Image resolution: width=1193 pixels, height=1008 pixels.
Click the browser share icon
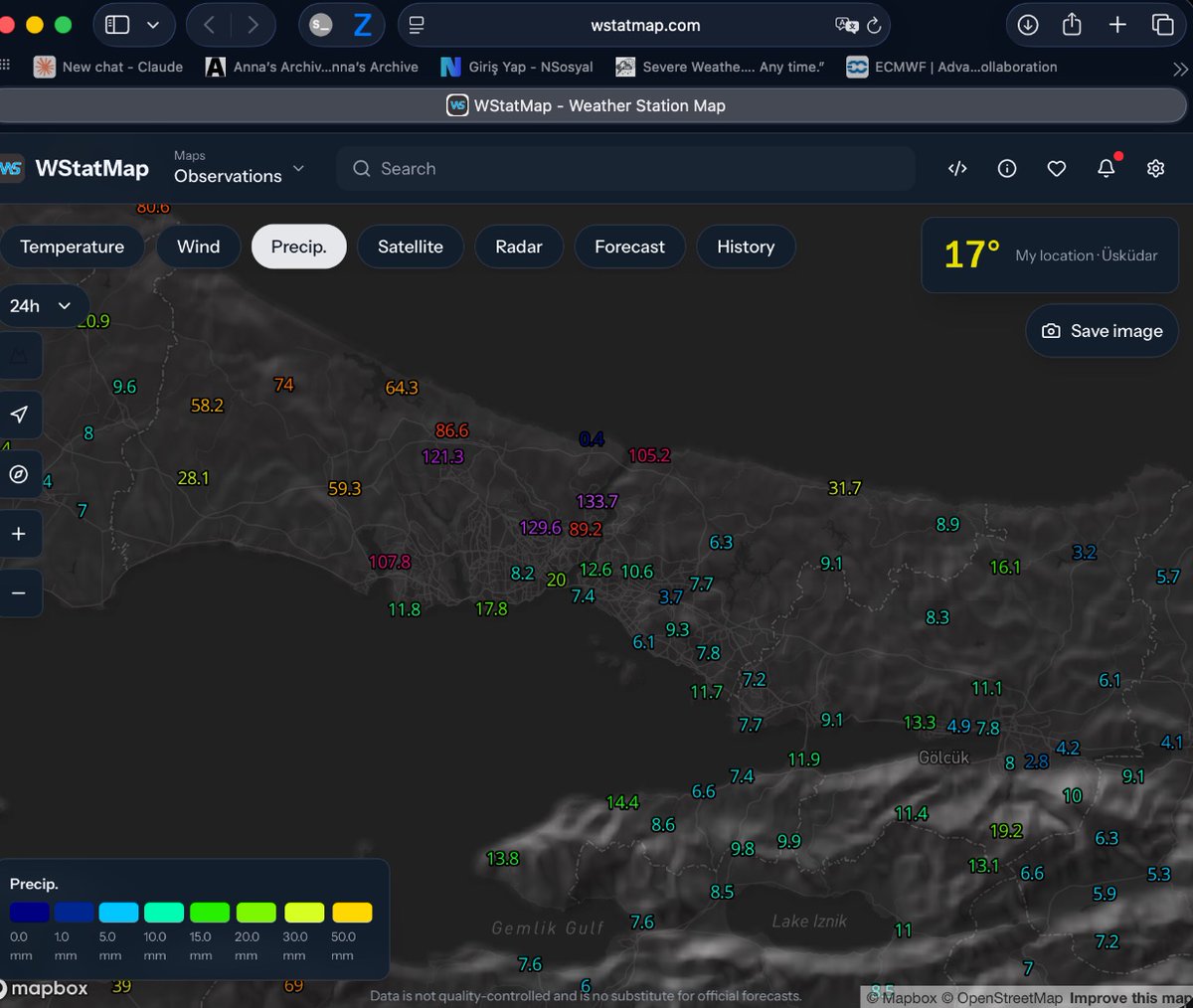(x=1072, y=25)
